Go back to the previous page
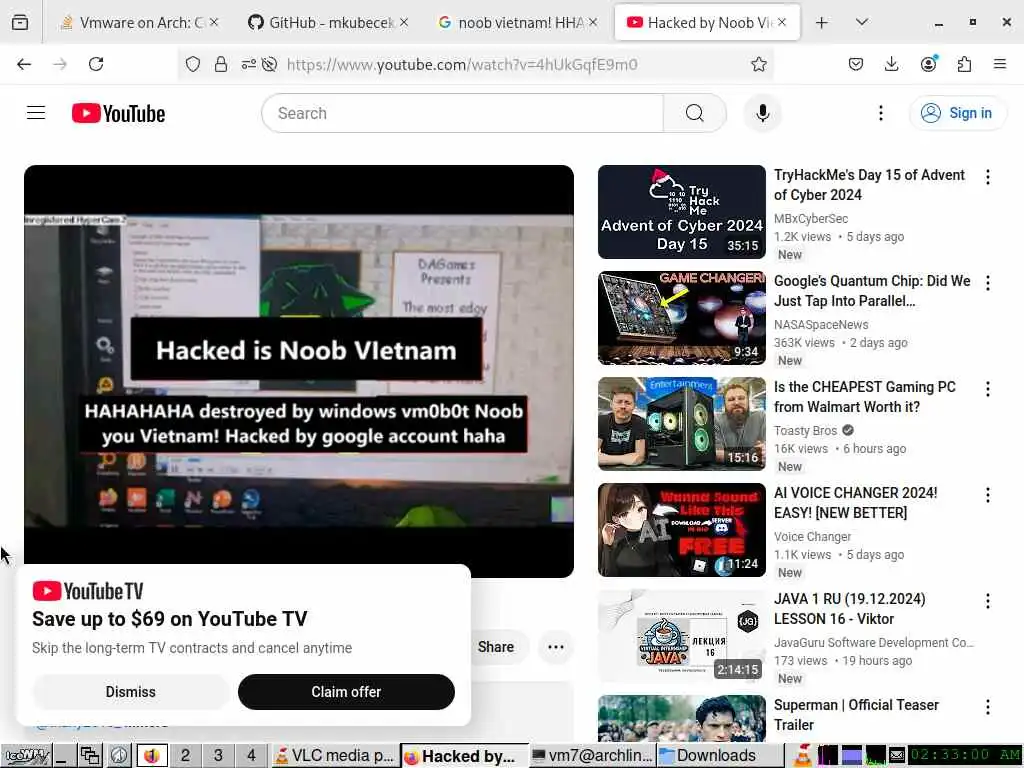 [24, 64]
